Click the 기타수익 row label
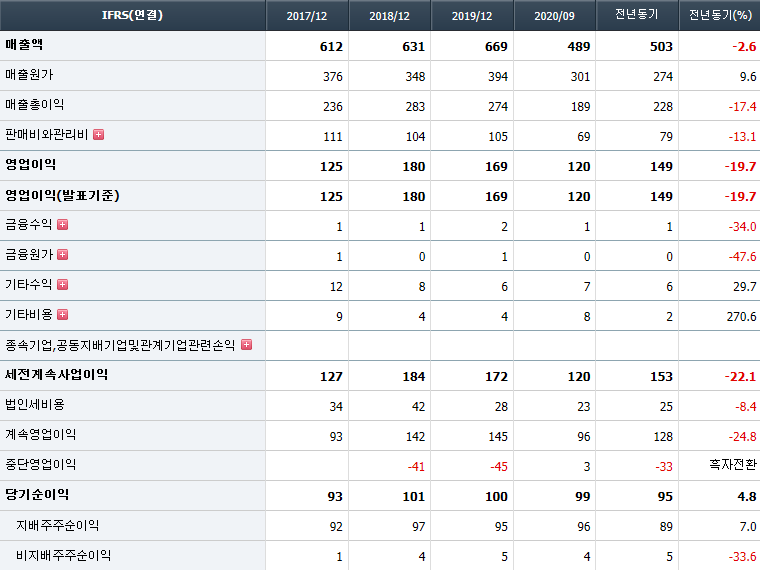760x570 pixels. tap(29, 285)
